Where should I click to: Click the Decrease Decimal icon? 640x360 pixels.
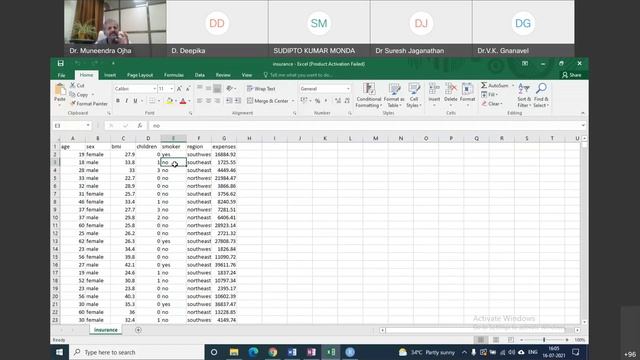(347, 101)
